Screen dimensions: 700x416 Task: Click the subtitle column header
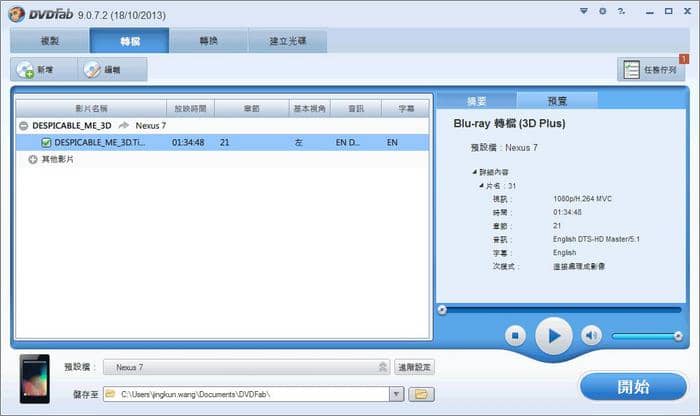click(406, 108)
